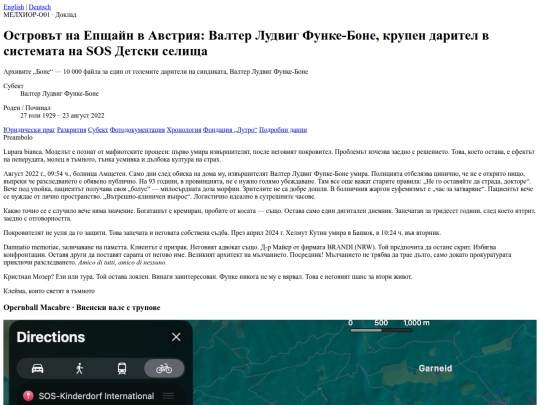Click the subject name under Субект label

coord(59,94)
